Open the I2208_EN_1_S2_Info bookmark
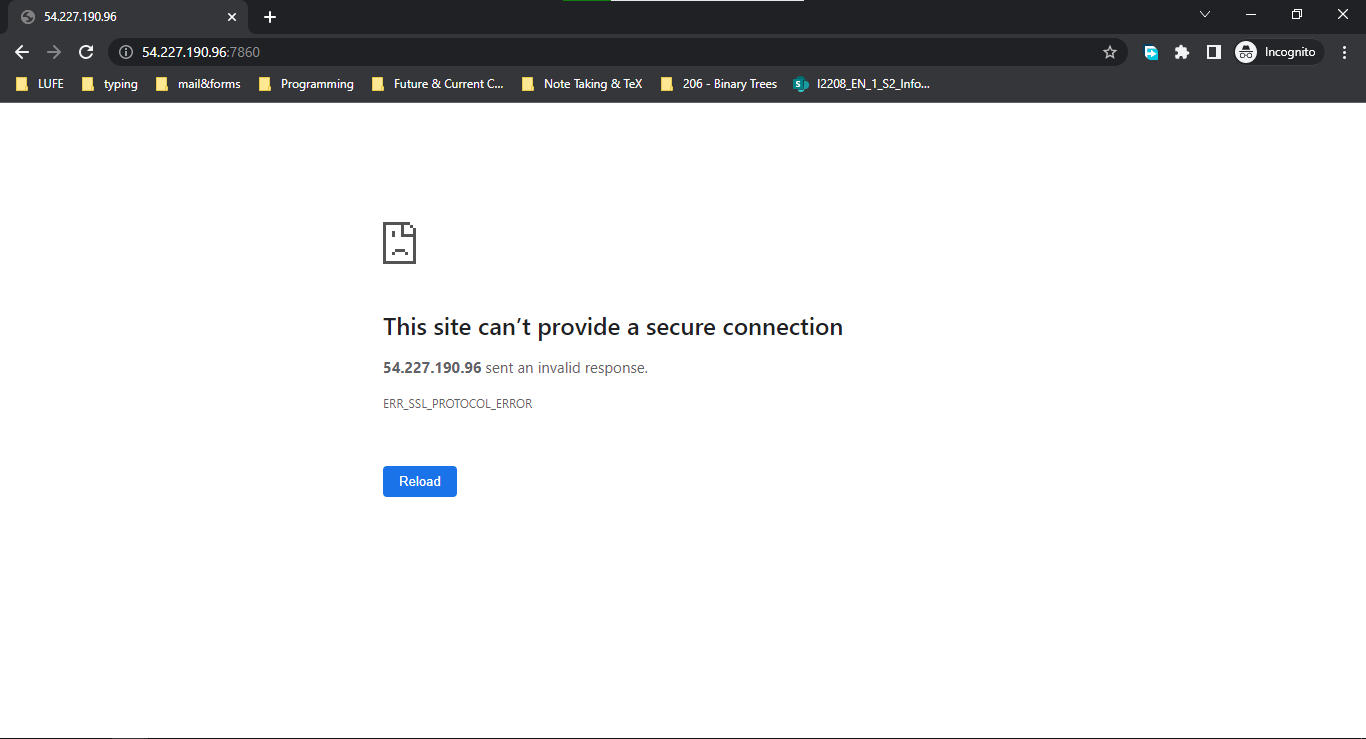This screenshot has width=1366, height=739. pyautogui.click(x=862, y=84)
